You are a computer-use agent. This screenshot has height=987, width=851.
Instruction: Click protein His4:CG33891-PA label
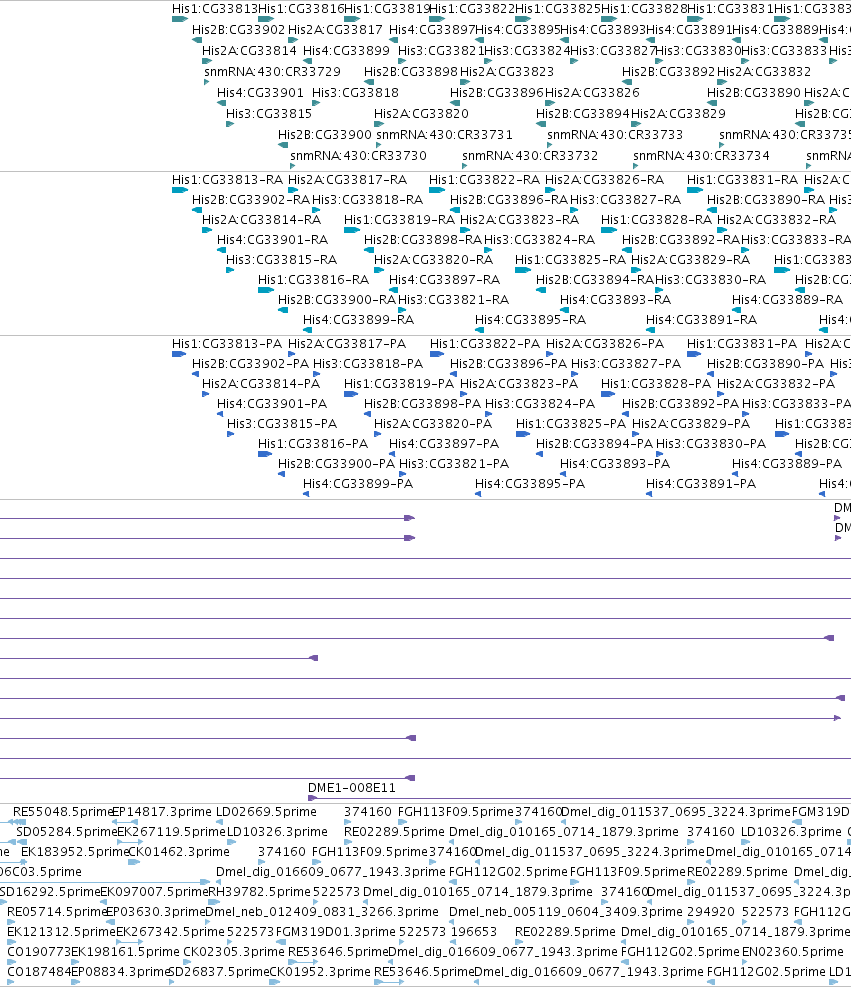coord(701,484)
